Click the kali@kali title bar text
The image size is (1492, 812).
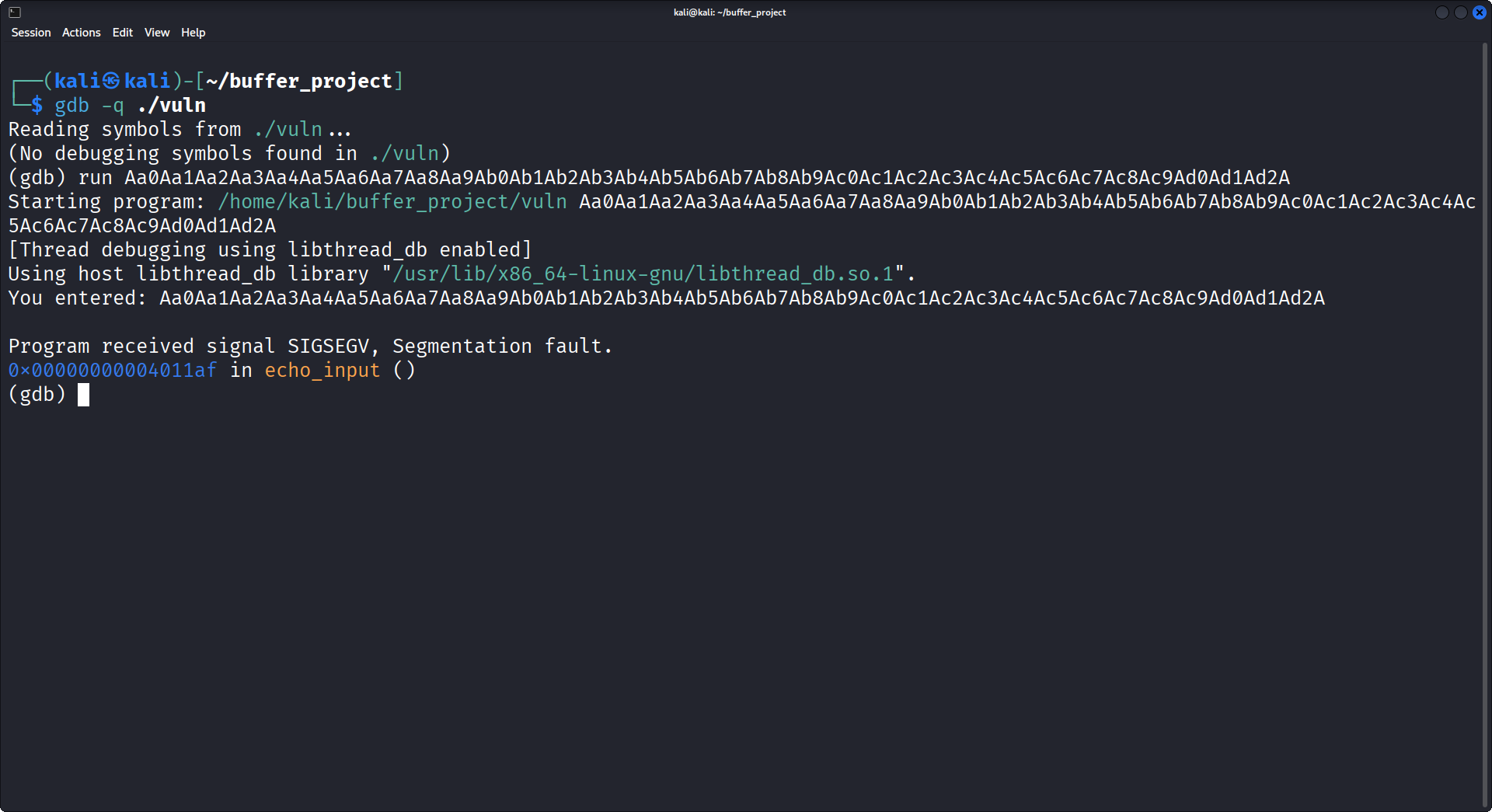click(729, 12)
